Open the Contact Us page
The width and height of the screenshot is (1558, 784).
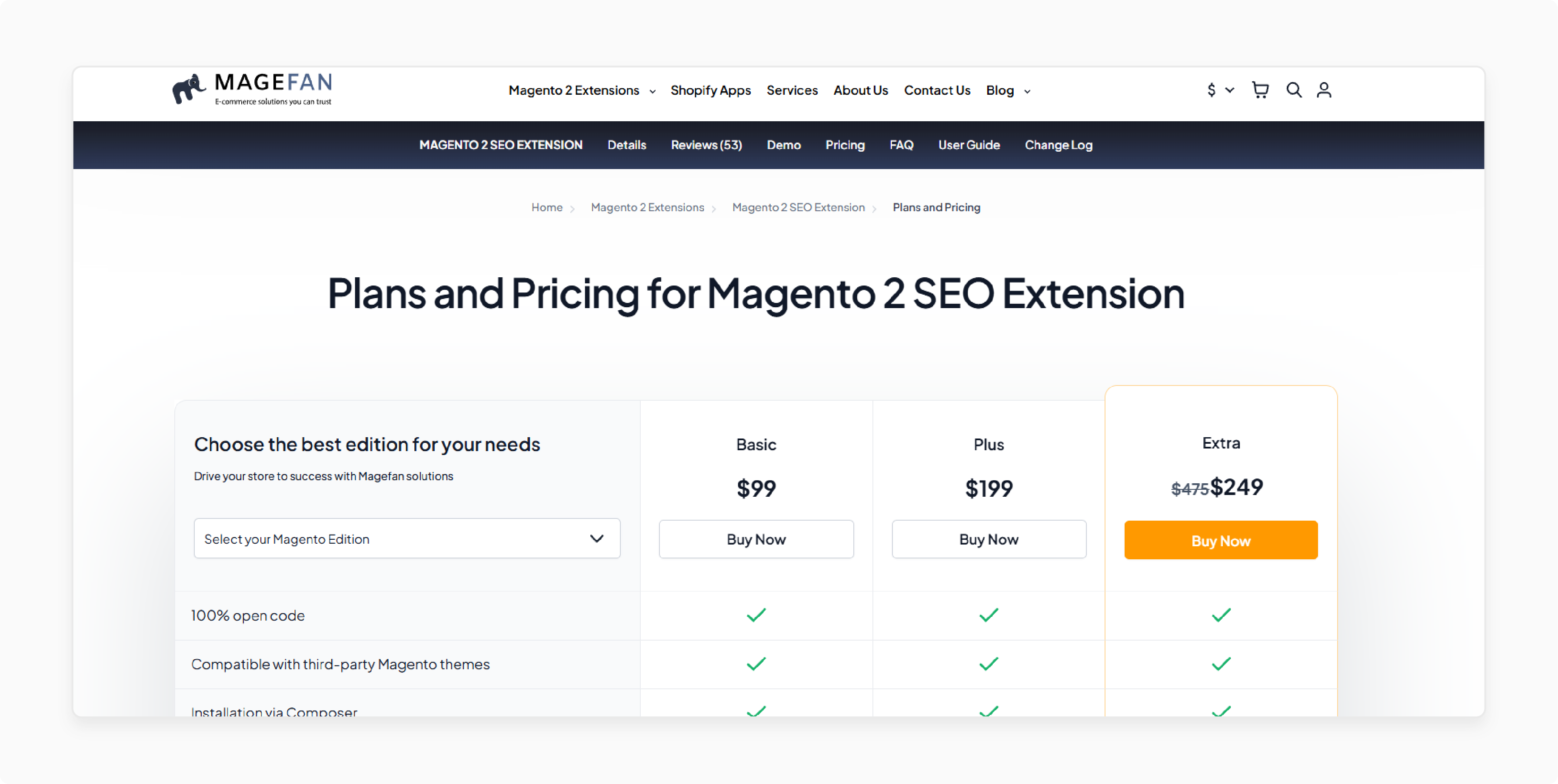(x=937, y=90)
